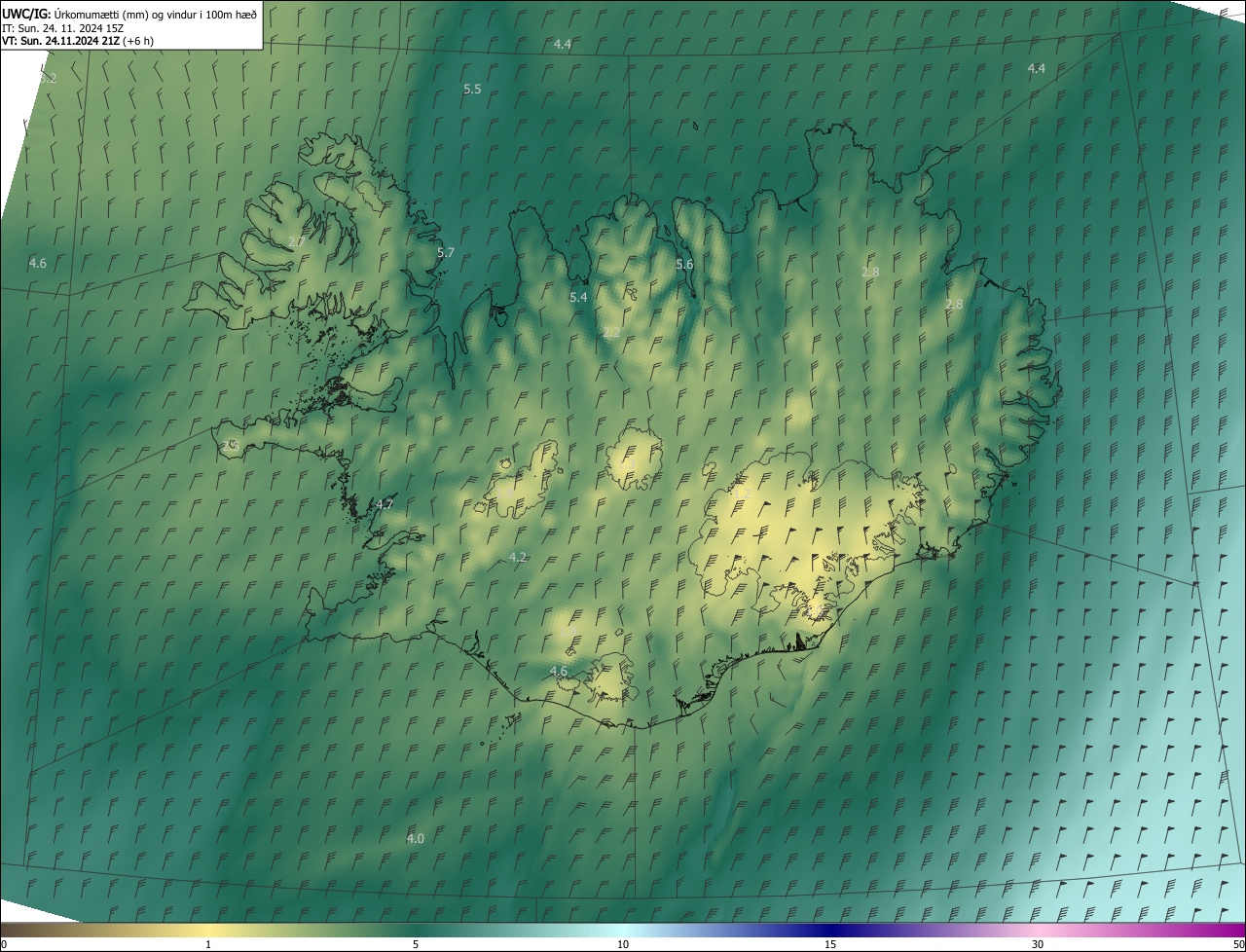1246x952 pixels.
Task: Click the color scale tick labeled 5
Action: pos(416,944)
